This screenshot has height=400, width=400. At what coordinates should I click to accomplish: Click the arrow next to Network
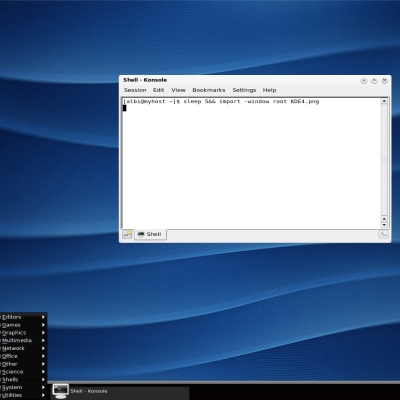(43, 348)
